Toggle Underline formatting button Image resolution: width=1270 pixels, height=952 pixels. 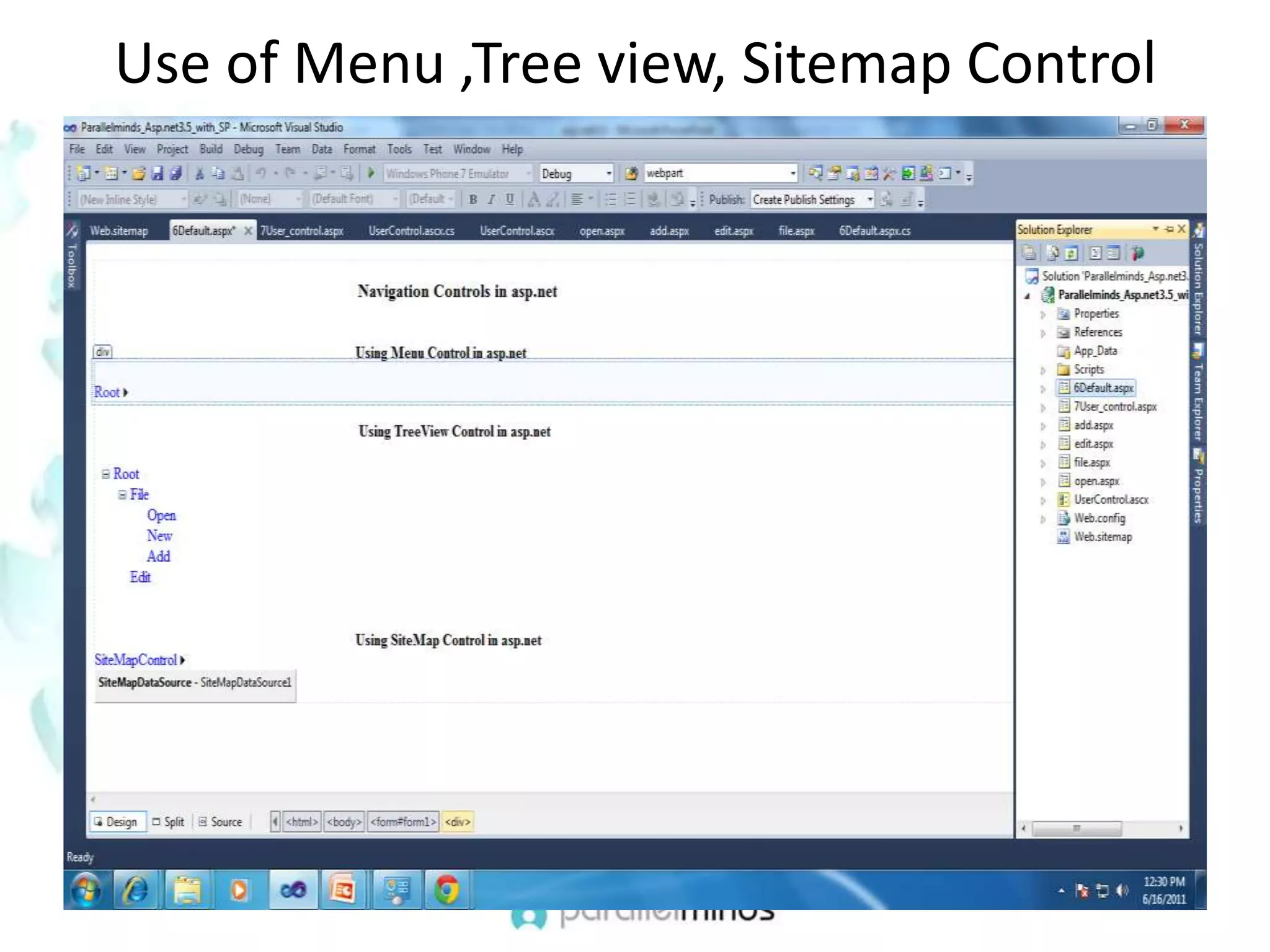point(510,200)
